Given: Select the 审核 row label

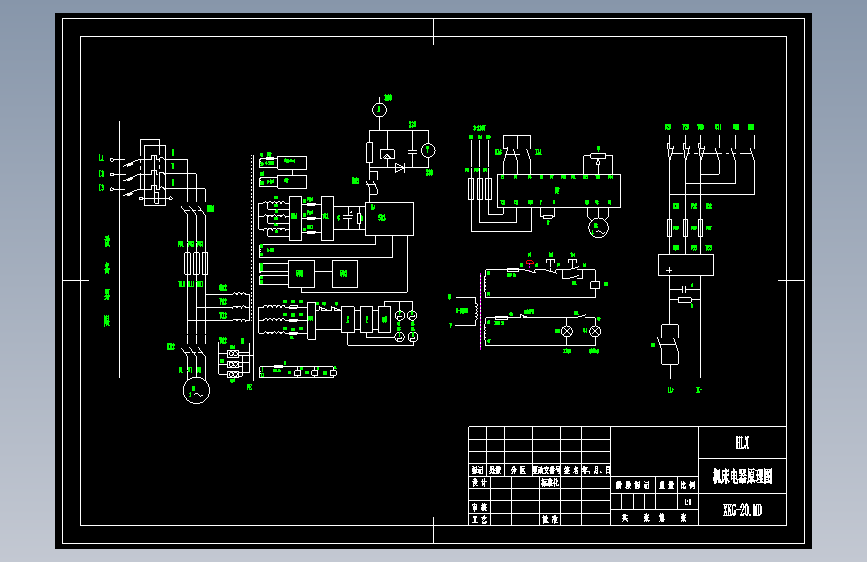Looking at the screenshot, I should pyautogui.click(x=479, y=507).
